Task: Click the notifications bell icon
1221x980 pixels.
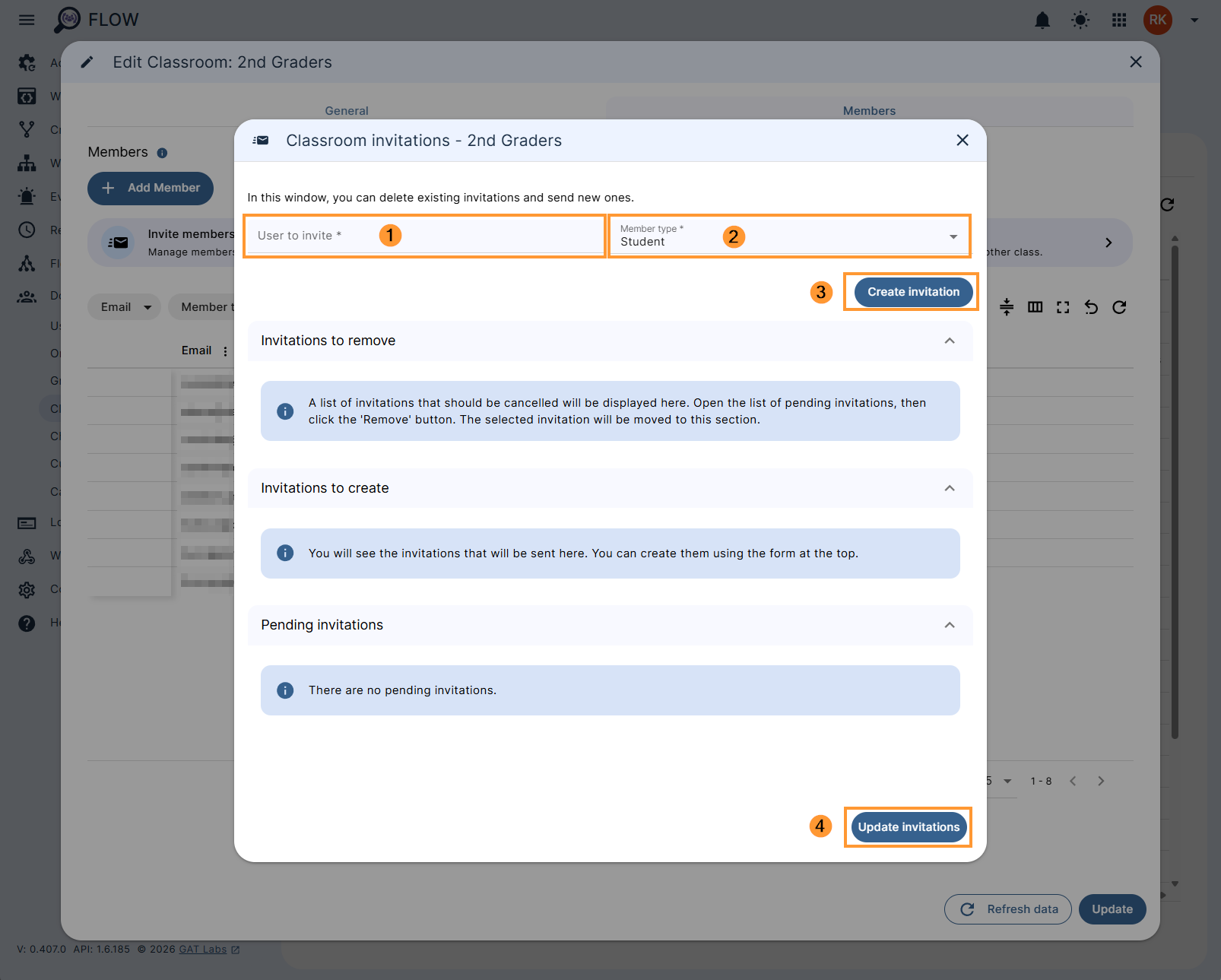Action: 1042,21
